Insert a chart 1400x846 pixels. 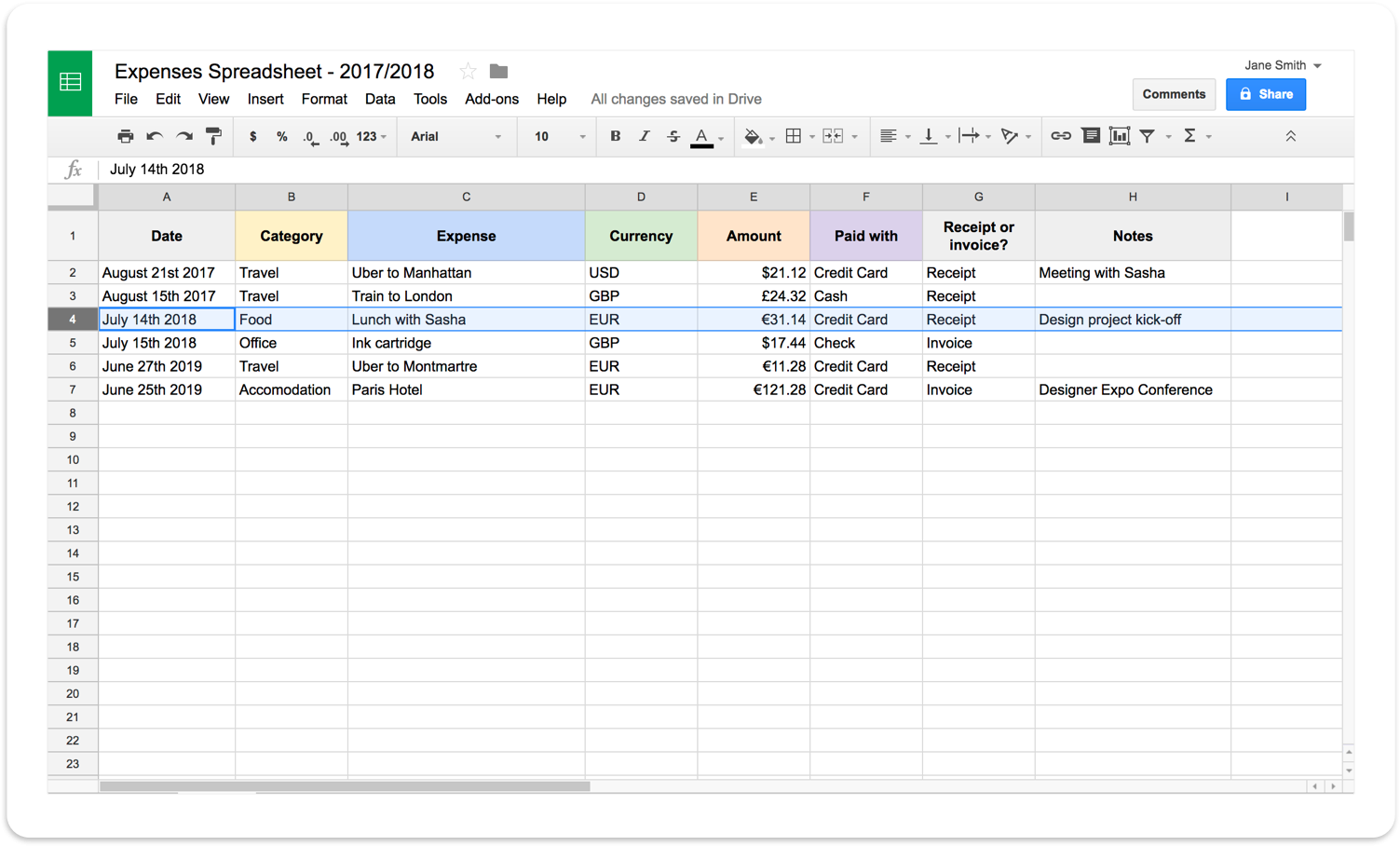tap(1119, 136)
